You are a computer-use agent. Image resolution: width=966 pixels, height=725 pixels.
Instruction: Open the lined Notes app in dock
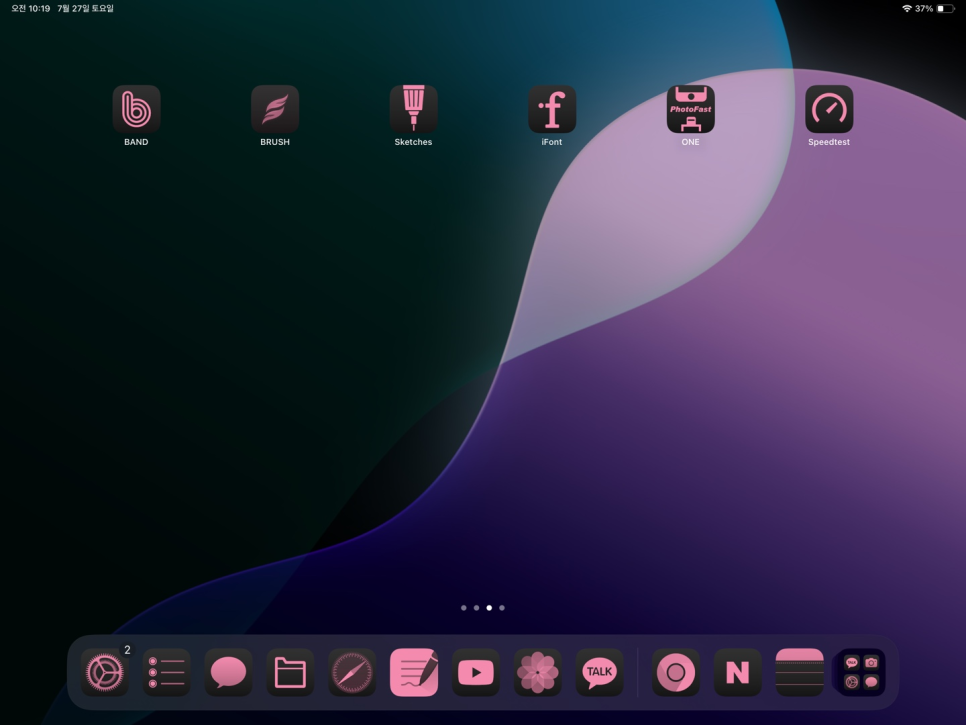[x=800, y=672]
